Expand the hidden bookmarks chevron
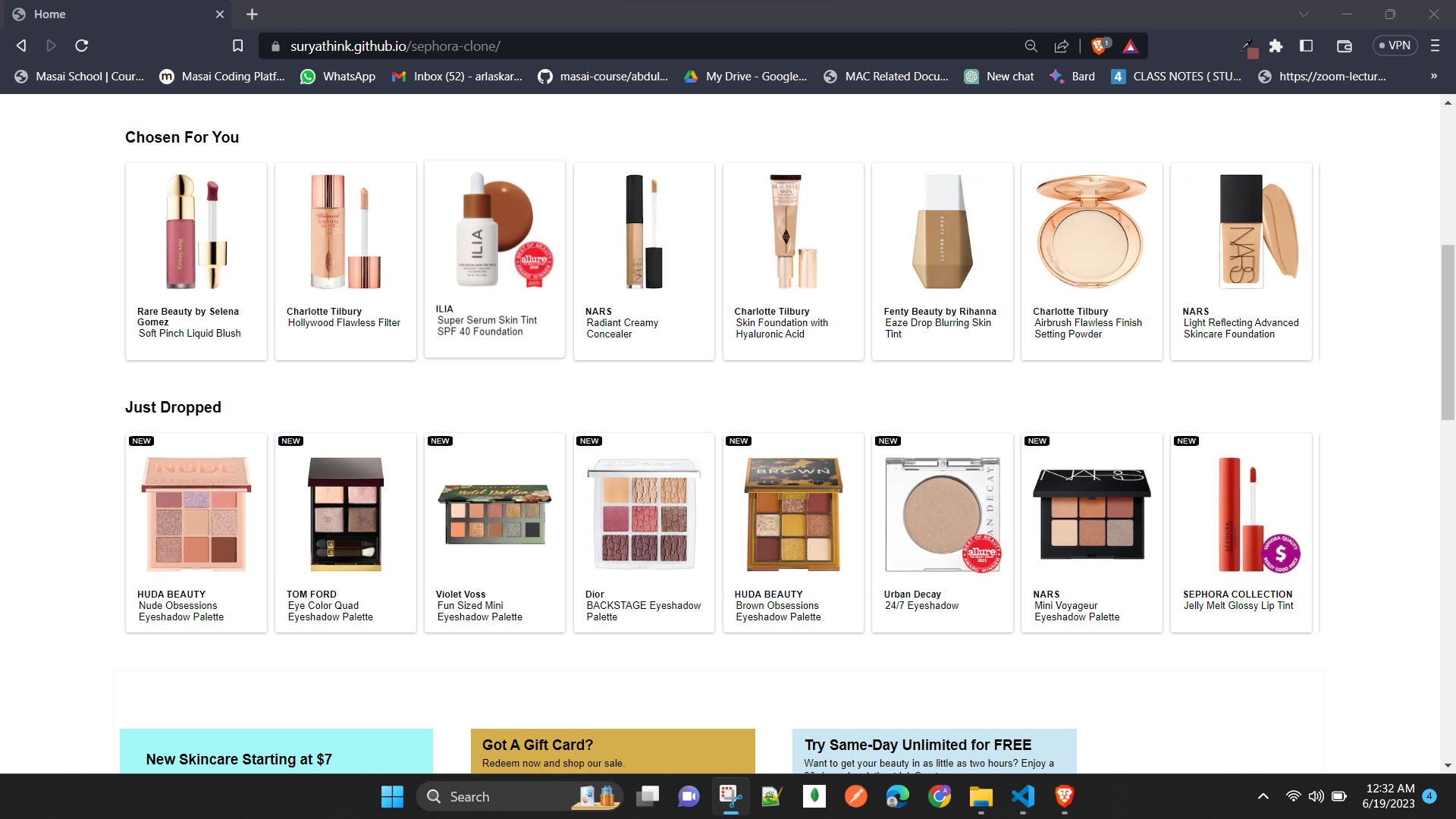This screenshot has height=819, width=1456. point(1433,76)
